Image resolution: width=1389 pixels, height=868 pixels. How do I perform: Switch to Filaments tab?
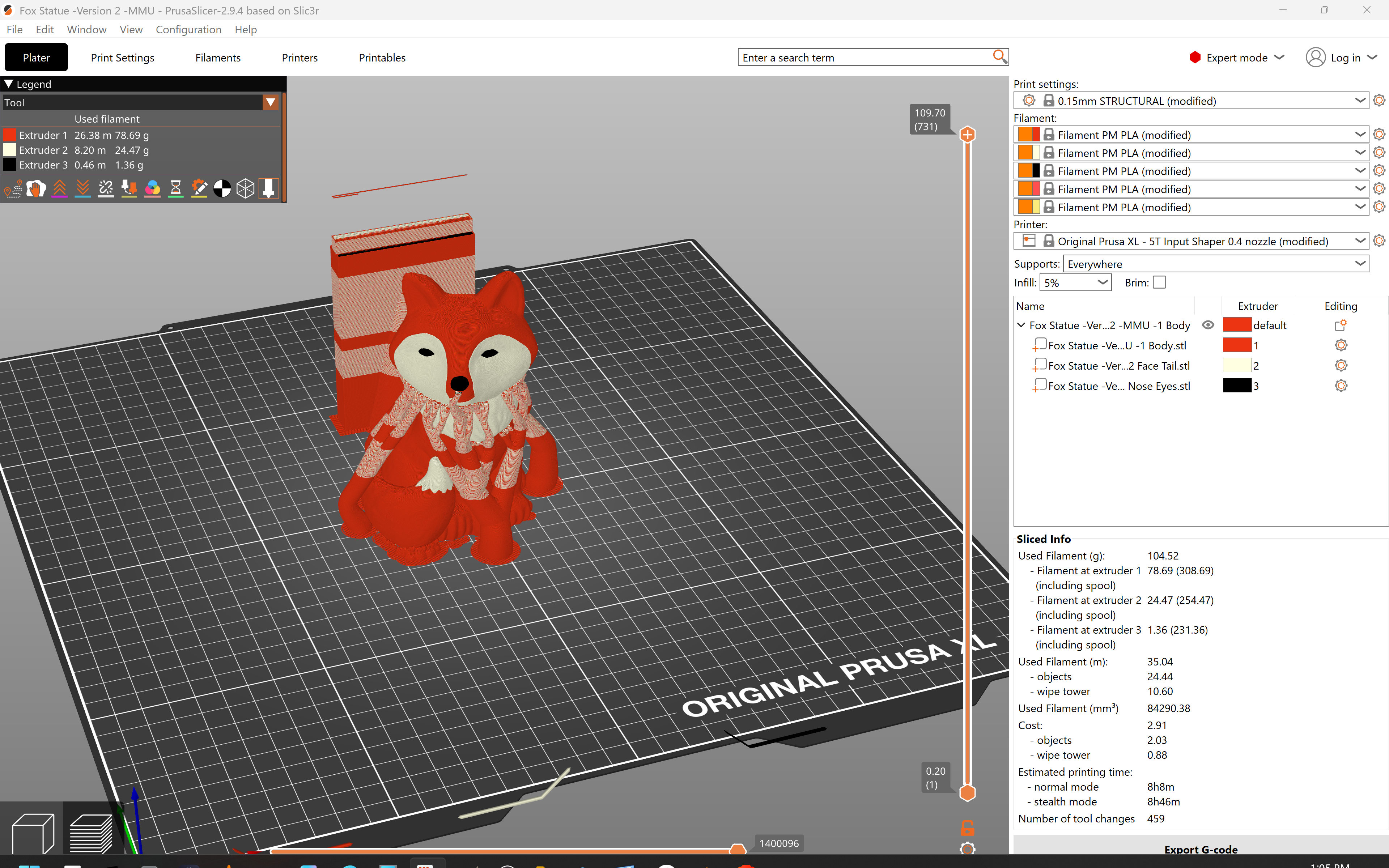[x=217, y=58]
